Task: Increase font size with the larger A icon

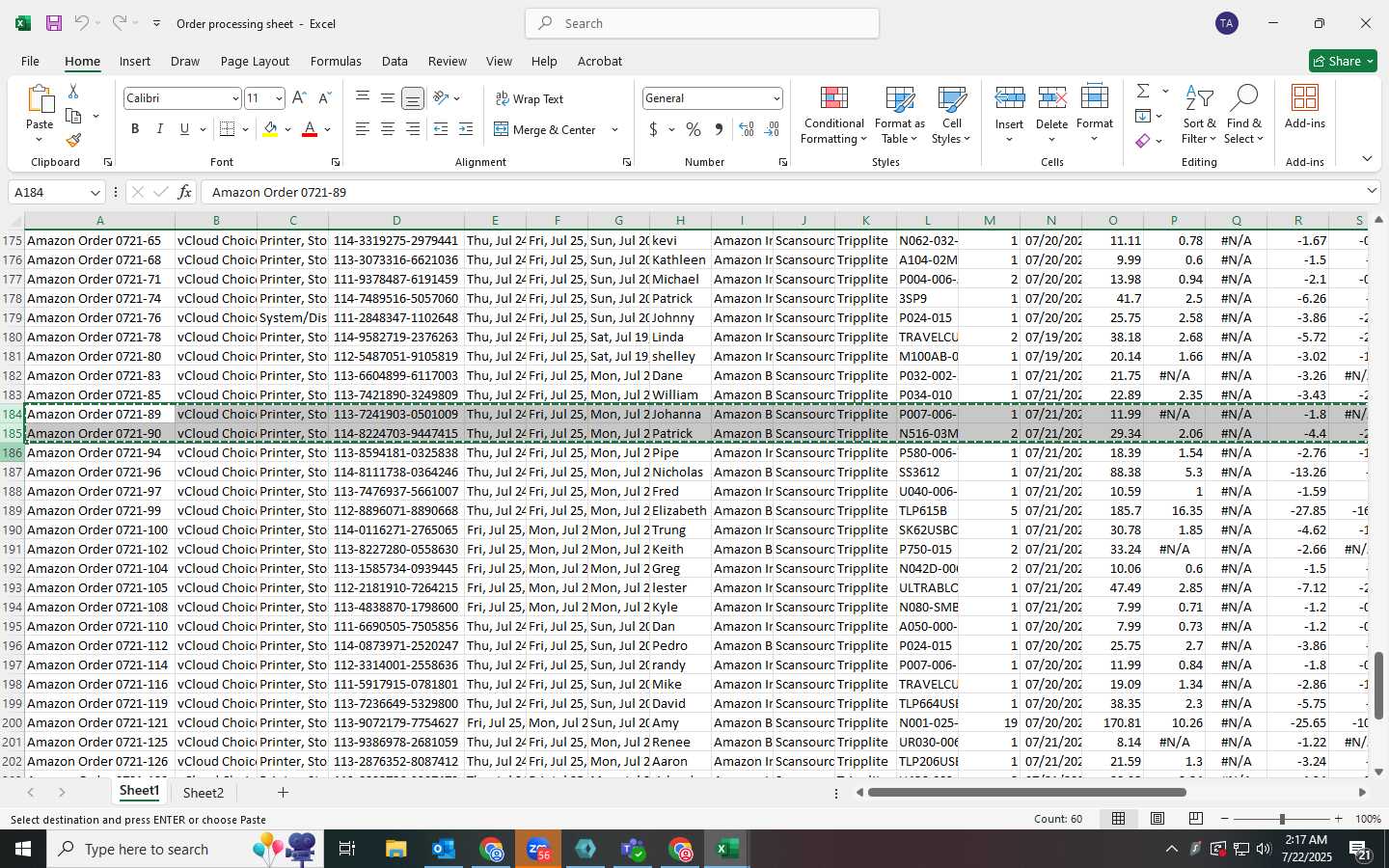Action: 299,98
